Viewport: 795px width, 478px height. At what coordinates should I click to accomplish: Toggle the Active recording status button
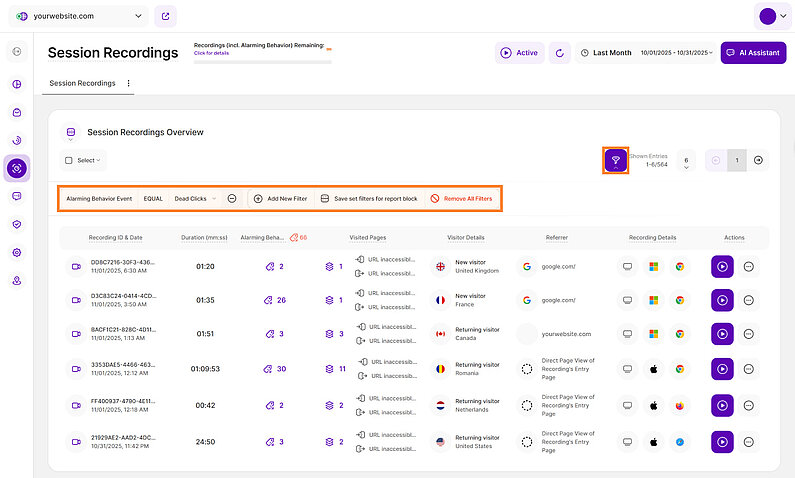pyautogui.click(x=519, y=53)
